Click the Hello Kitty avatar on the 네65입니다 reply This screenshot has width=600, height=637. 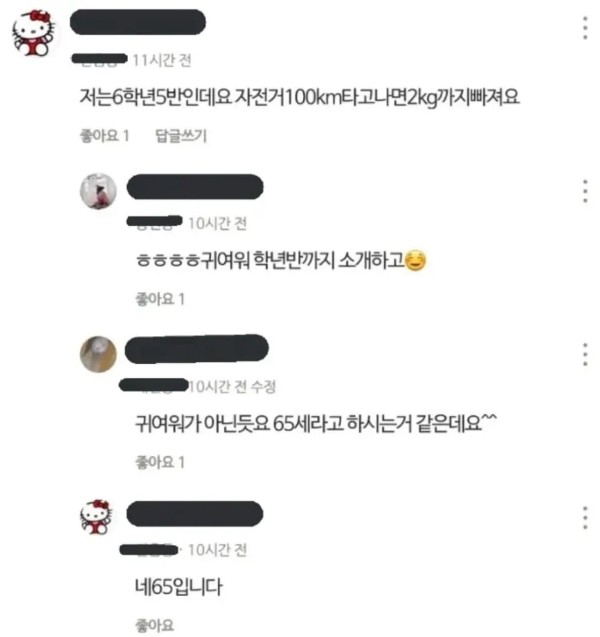96,517
